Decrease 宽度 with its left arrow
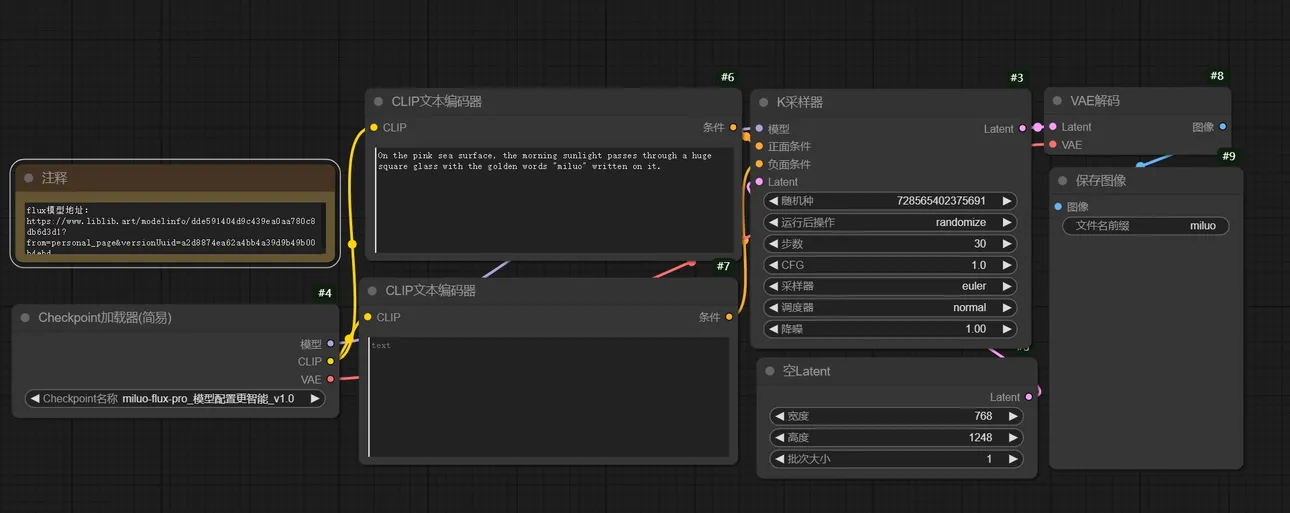This screenshot has width=1290, height=513. [779, 417]
